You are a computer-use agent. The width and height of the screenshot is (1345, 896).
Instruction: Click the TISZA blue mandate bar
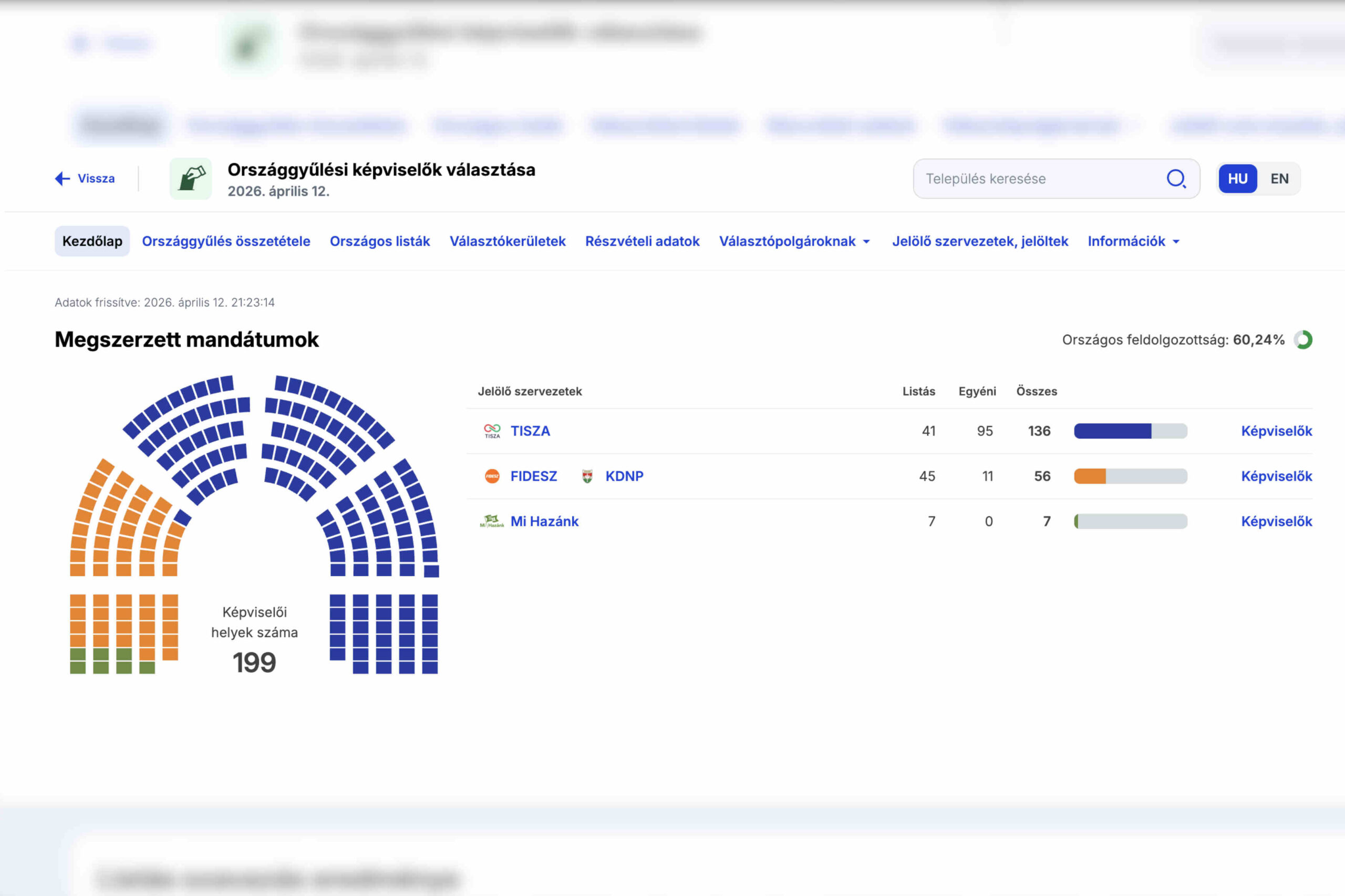1112,431
